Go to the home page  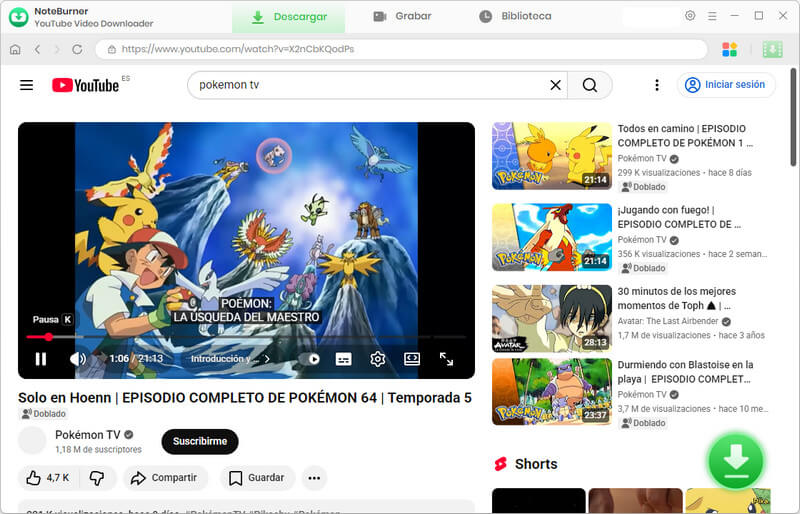click(x=15, y=50)
